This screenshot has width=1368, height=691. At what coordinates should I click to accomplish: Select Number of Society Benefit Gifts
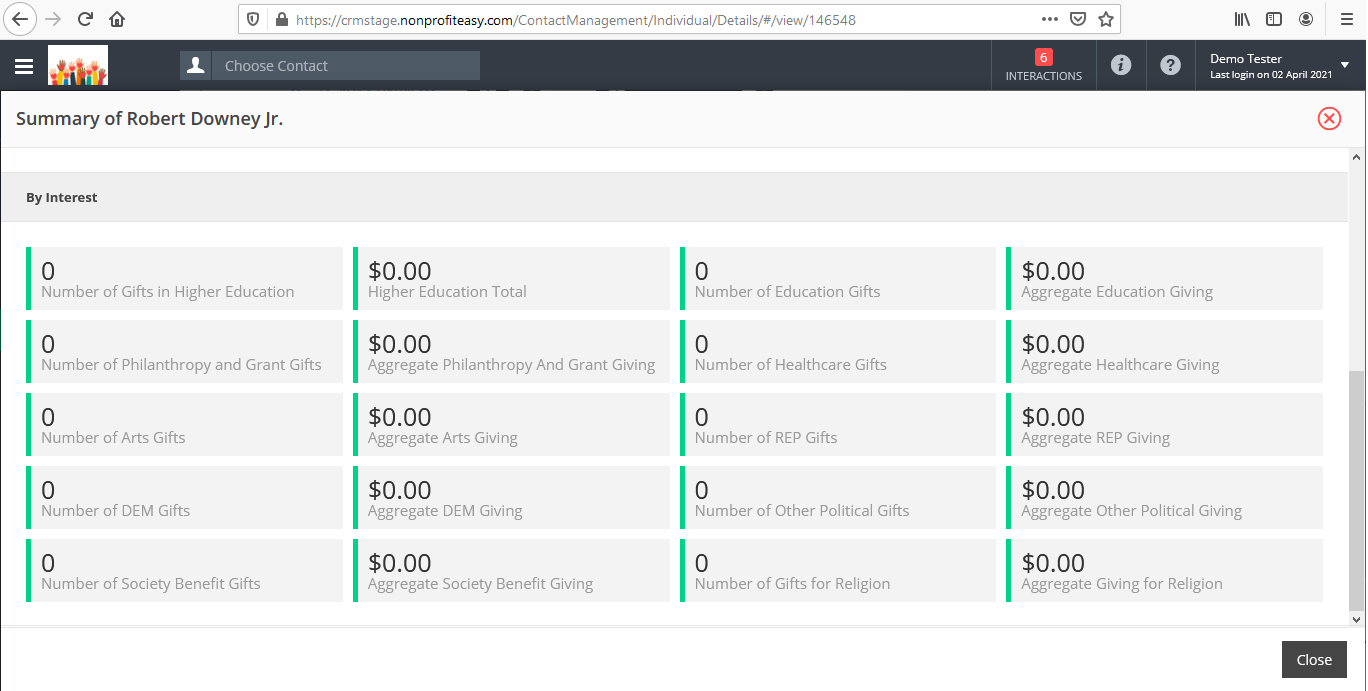point(184,571)
